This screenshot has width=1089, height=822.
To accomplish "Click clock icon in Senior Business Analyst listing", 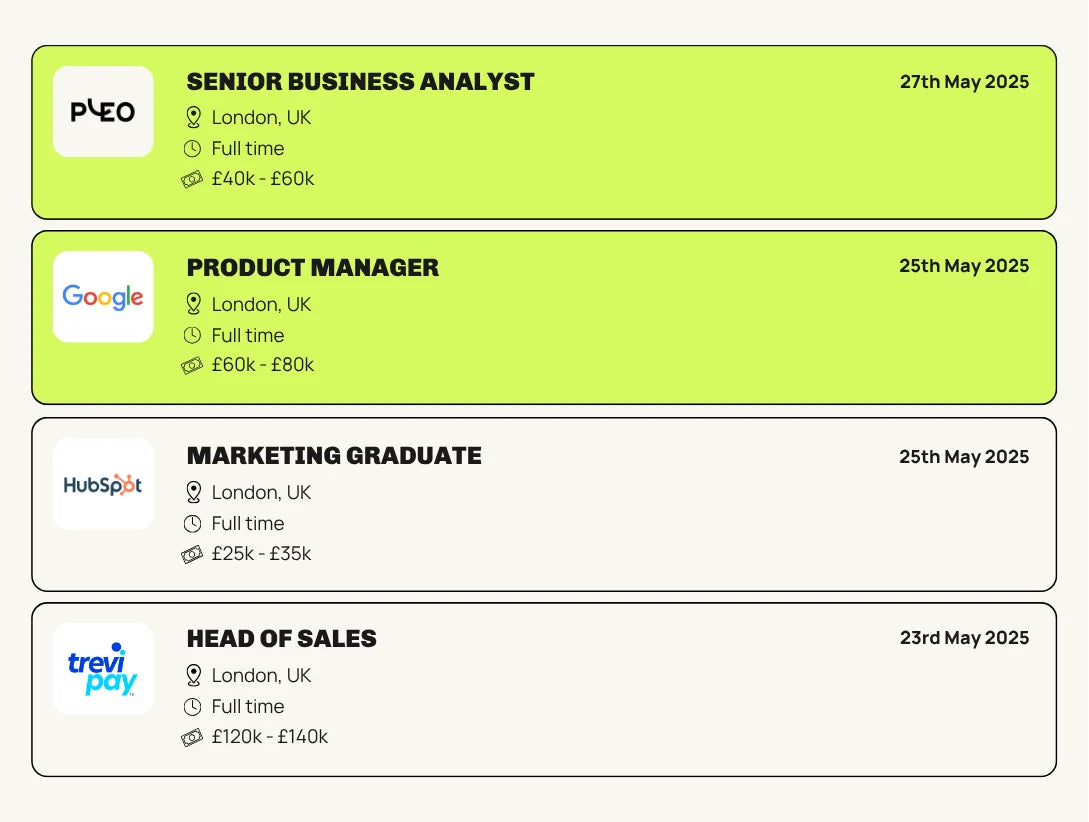I will [x=193, y=149].
